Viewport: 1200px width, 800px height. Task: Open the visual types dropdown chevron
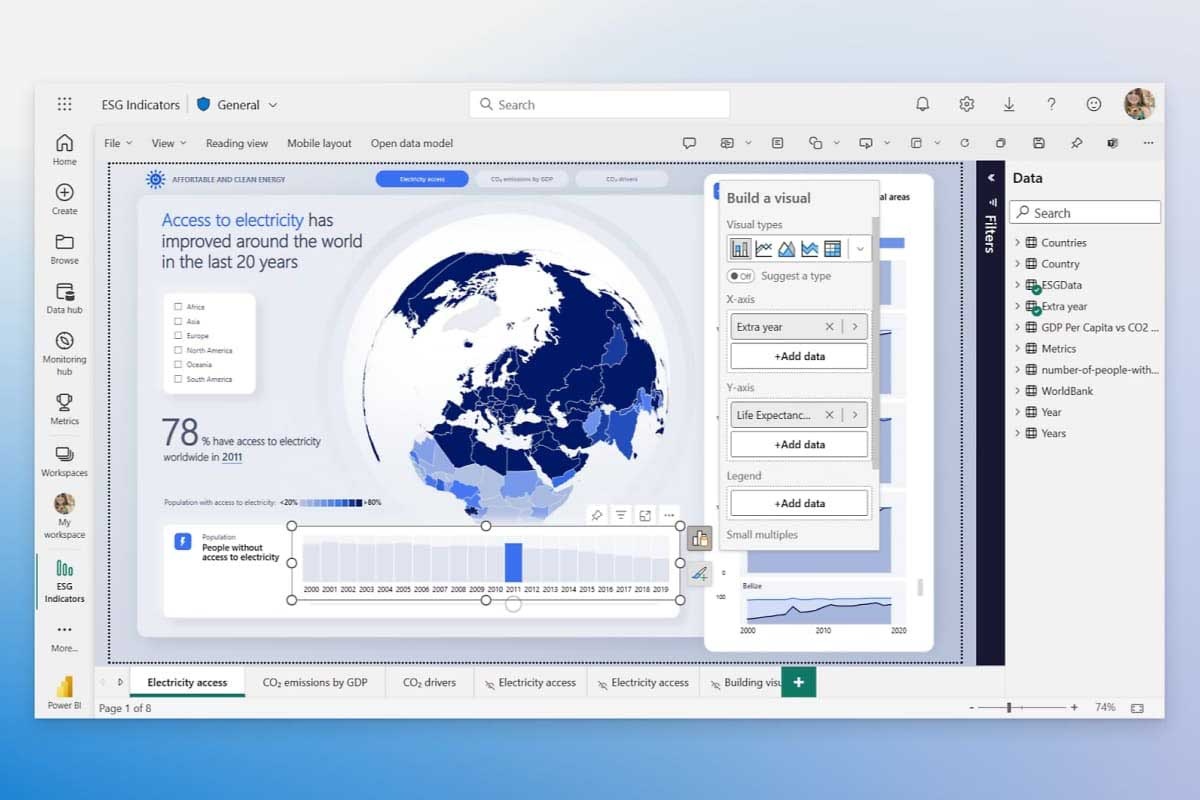[x=860, y=248]
